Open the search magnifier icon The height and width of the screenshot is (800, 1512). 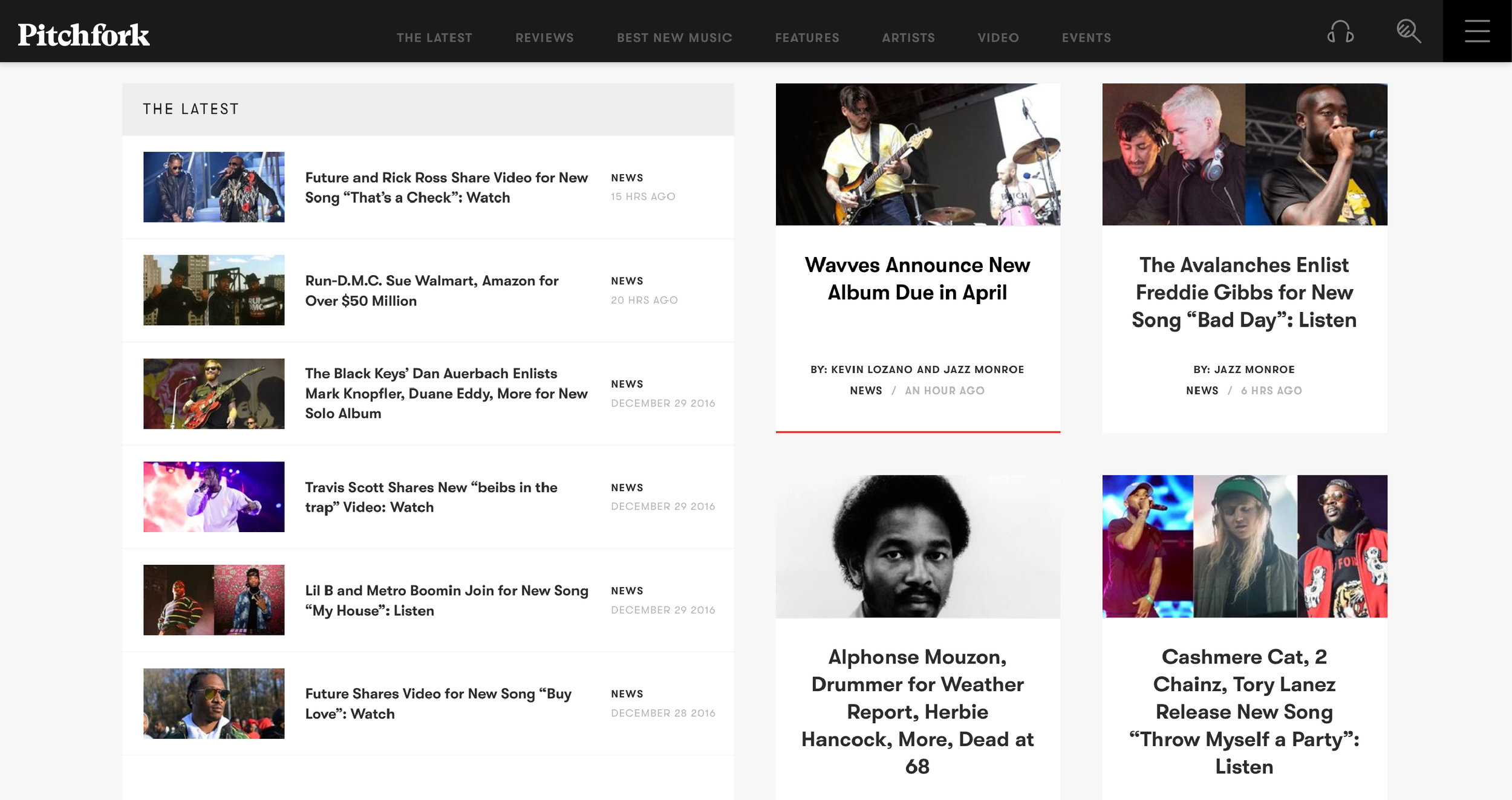pyautogui.click(x=1409, y=31)
